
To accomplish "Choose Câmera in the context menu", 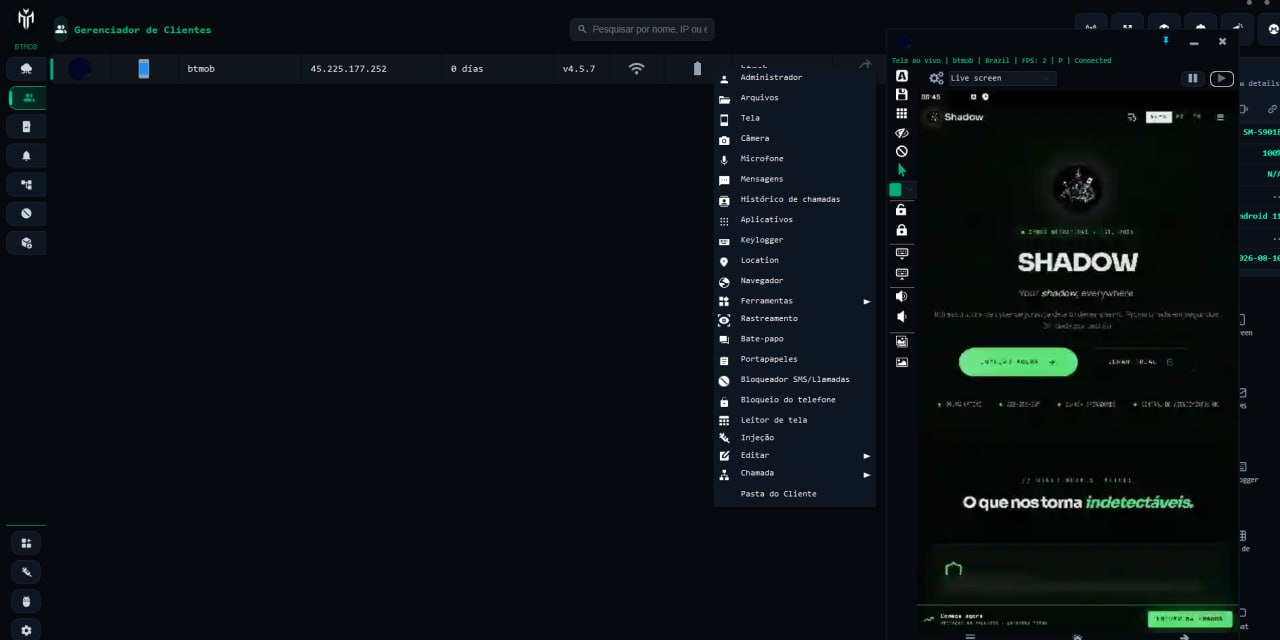I will tap(795, 138).
